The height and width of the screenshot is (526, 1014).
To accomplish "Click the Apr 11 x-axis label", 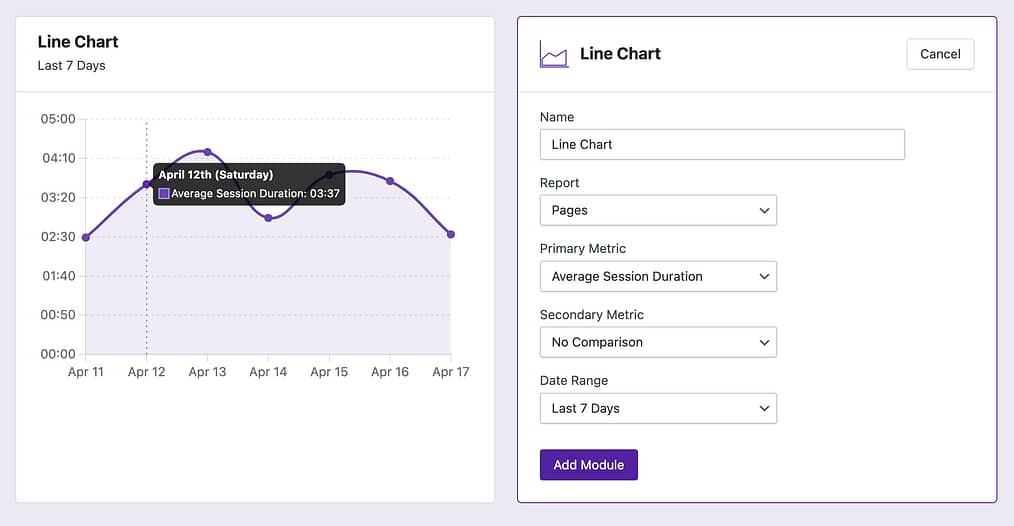I will coord(85,372).
